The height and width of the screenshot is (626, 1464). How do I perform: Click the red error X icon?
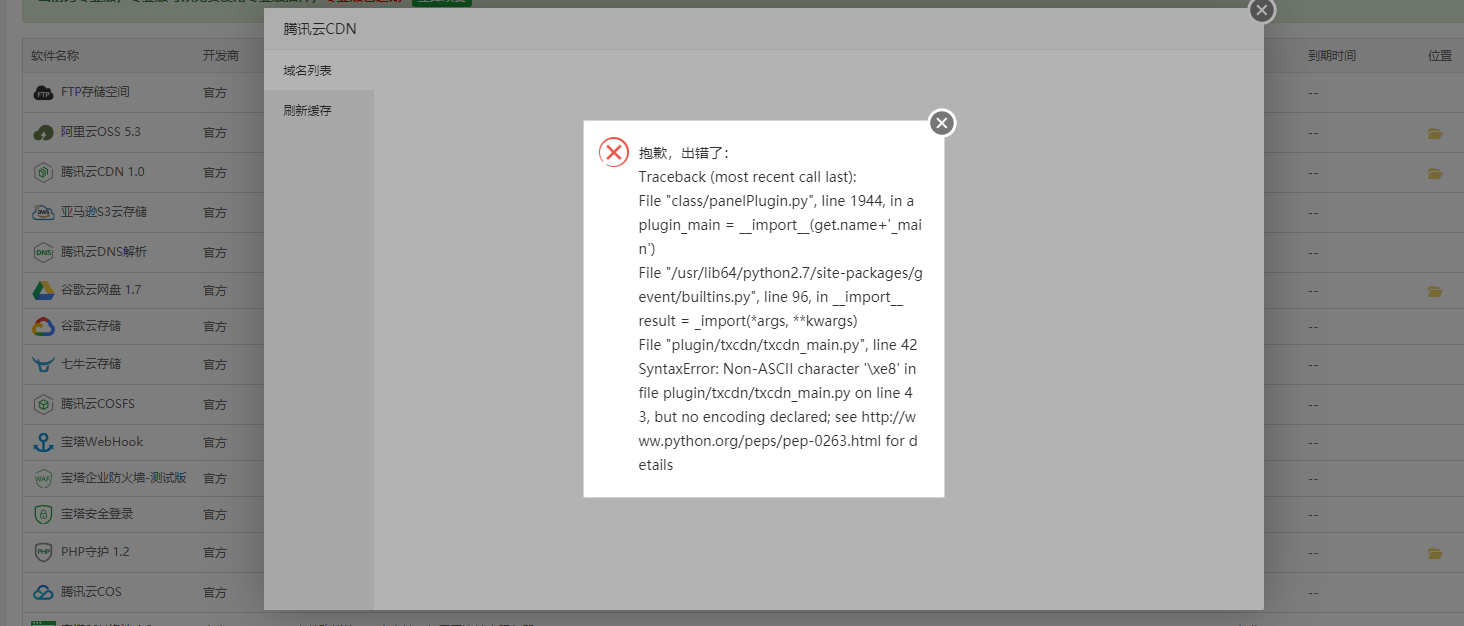coord(614,152)
